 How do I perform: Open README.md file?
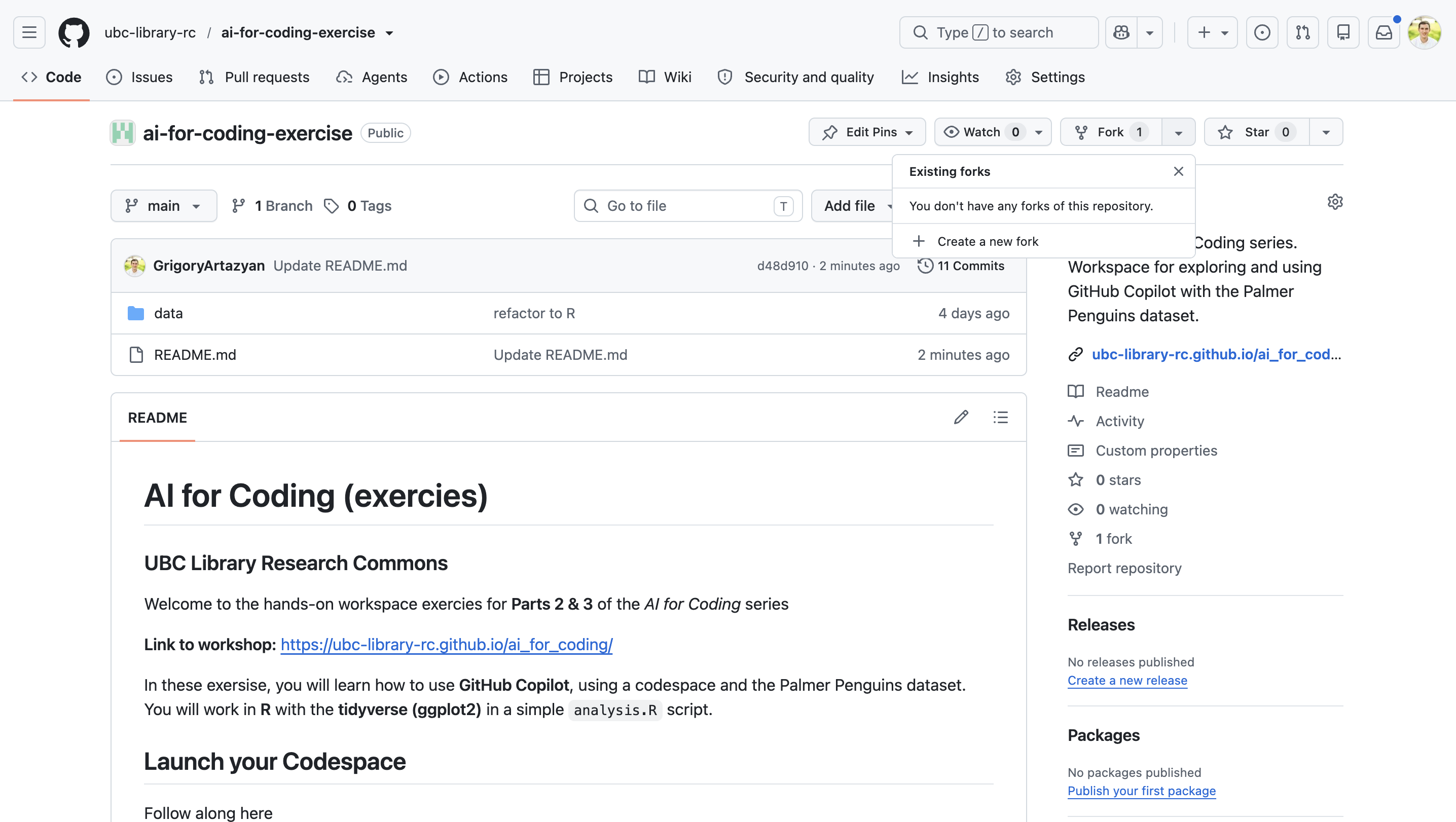pyautogui.click(x=195, y=355)
